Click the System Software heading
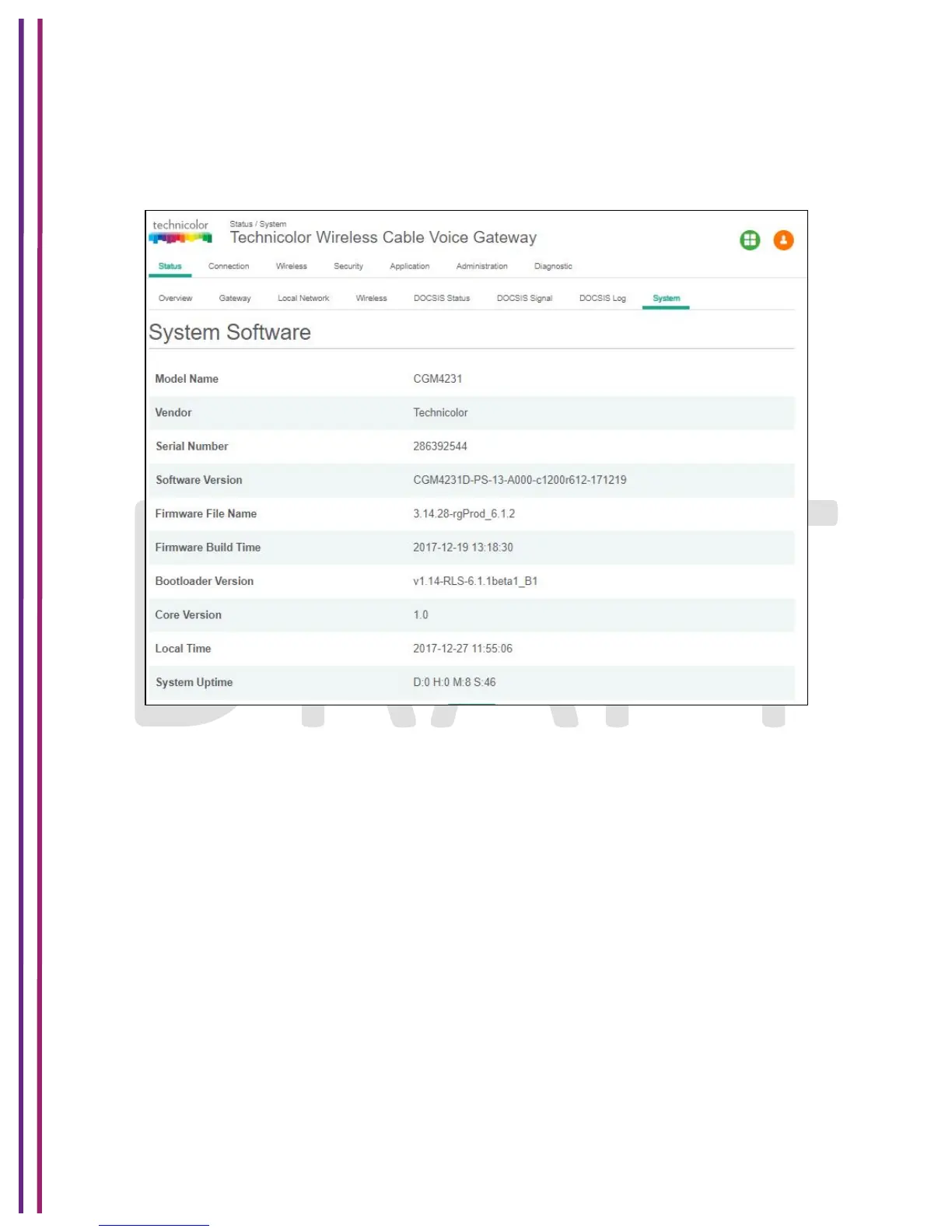Viewport: 952px width, 1232px height. (230, 332)
